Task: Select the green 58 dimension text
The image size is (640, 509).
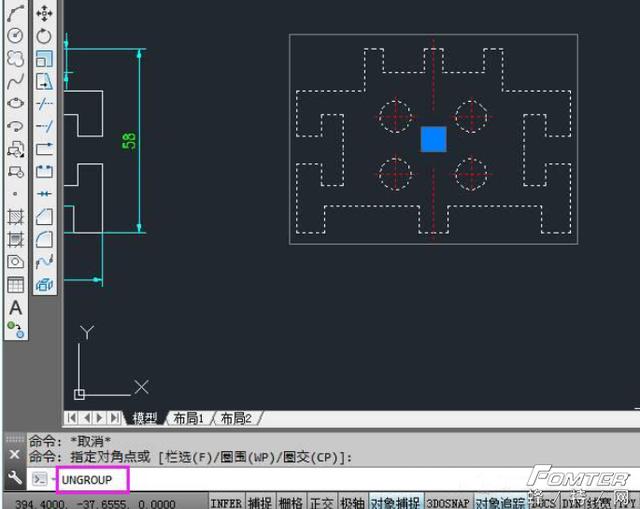Action: [129, 141]
